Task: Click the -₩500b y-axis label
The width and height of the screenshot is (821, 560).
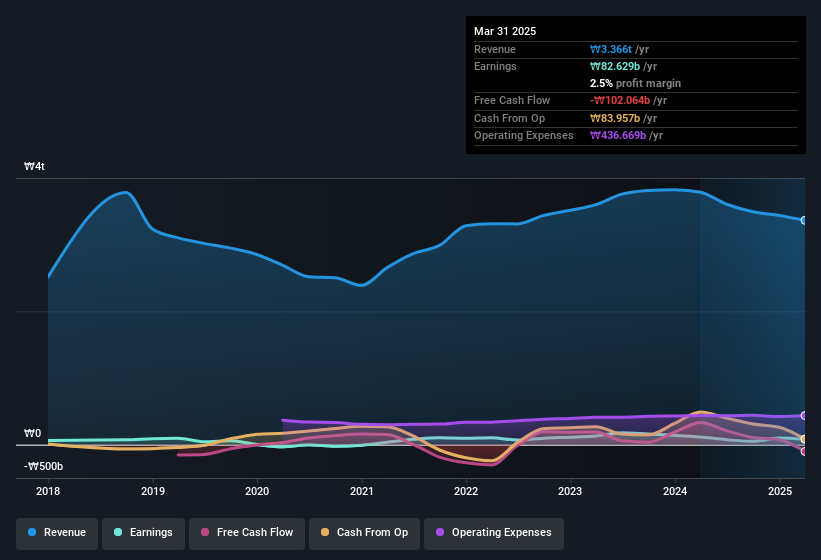Action: coord(43,466)
